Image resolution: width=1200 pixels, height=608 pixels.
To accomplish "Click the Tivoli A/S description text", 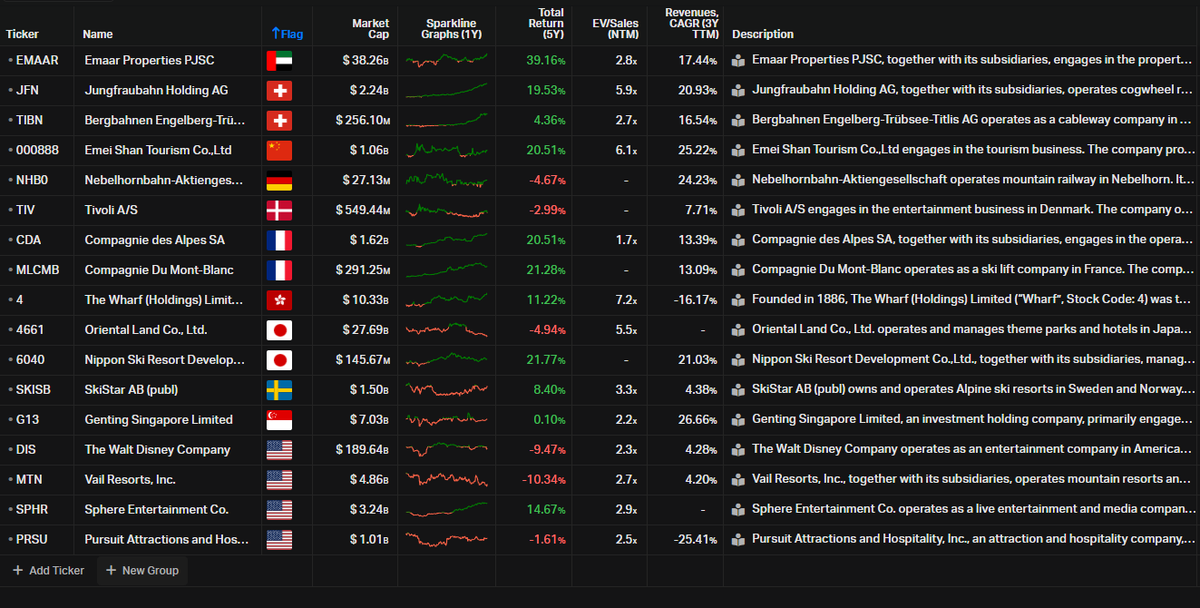I will coord(973,210).
